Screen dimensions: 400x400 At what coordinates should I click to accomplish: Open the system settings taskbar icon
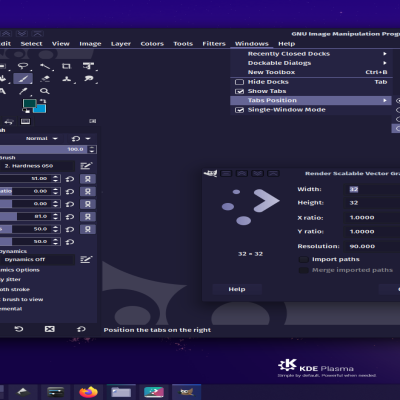tap(56, 392)
